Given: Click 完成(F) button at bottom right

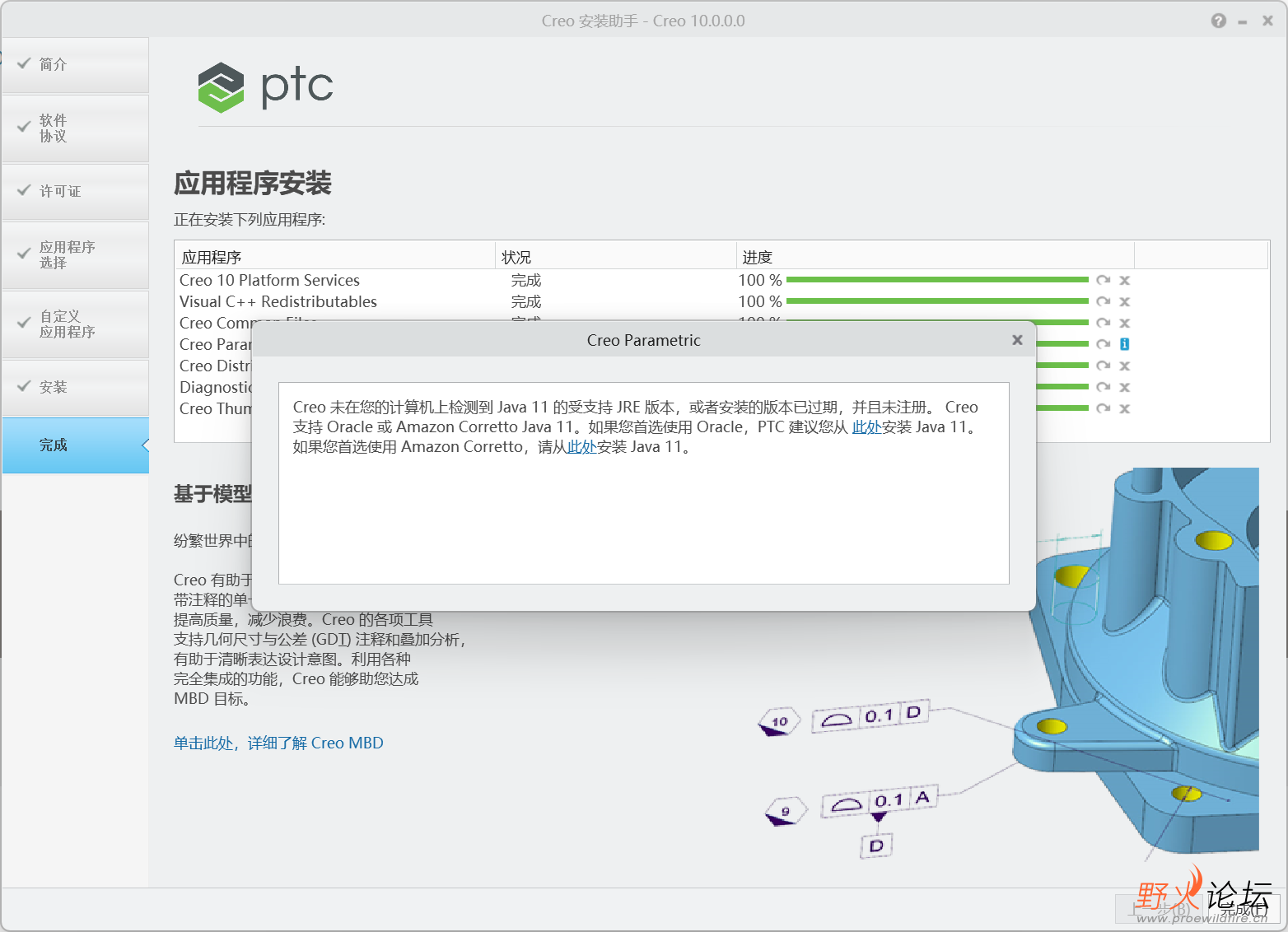Looking at the screenshot, I should [1245, 909].
